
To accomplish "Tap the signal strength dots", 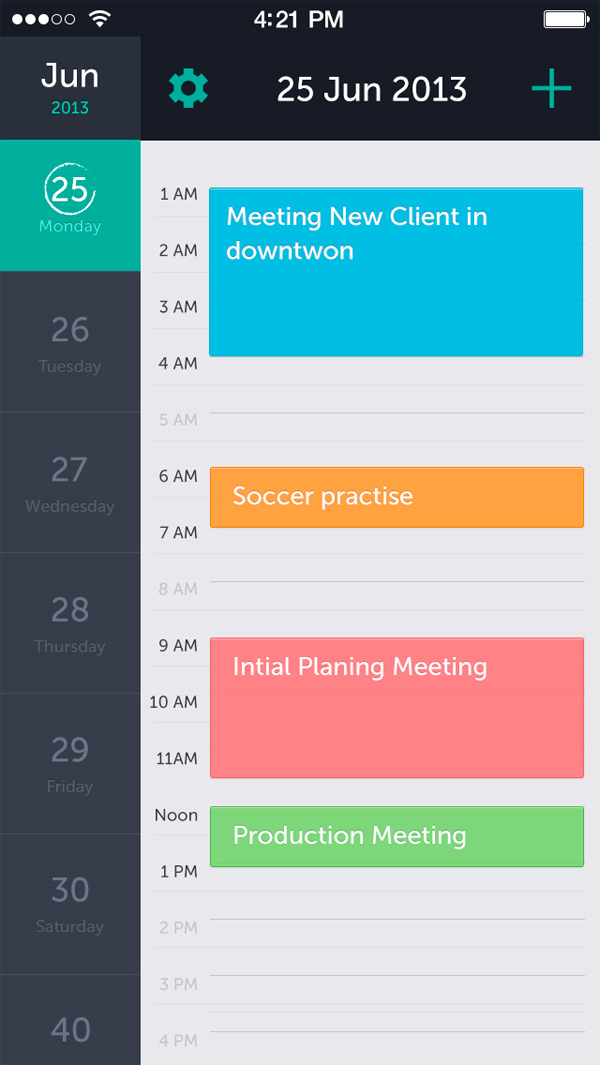I will click(x=43, y=19).
